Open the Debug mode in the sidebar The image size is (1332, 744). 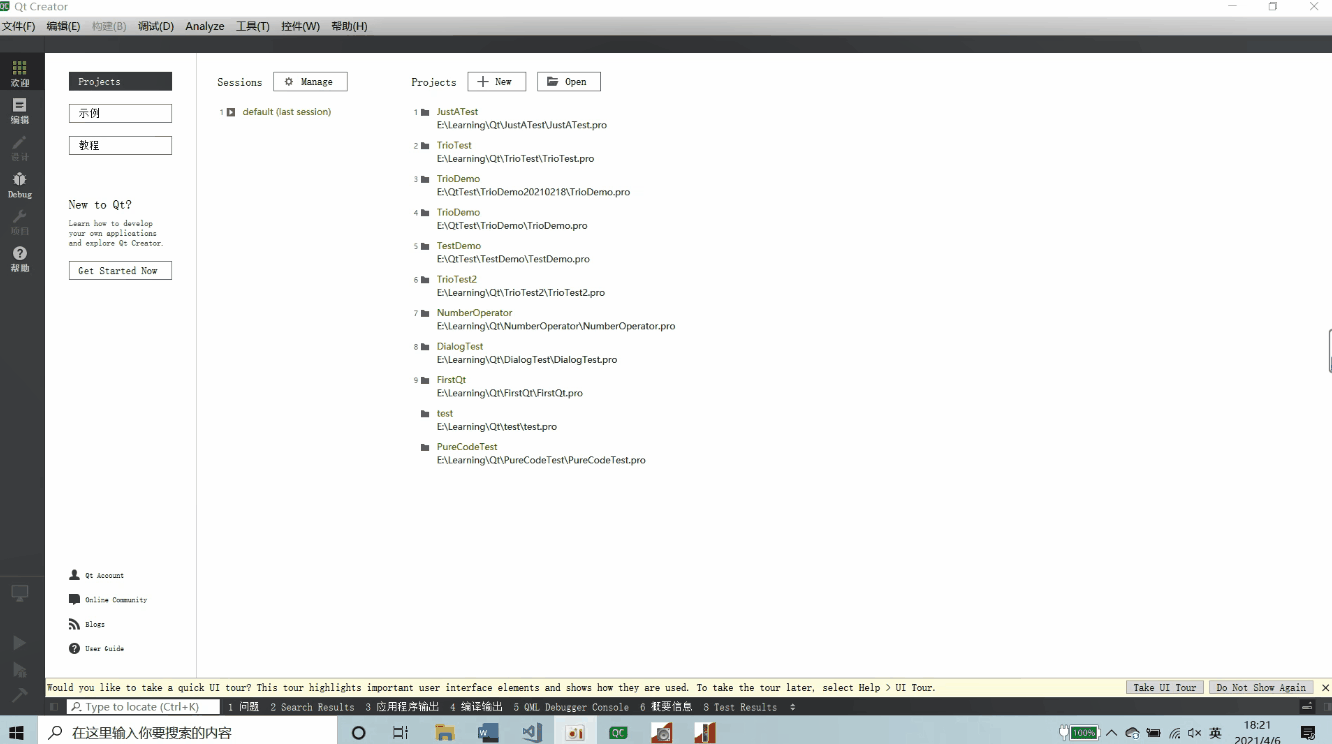(x=20, y=184)
